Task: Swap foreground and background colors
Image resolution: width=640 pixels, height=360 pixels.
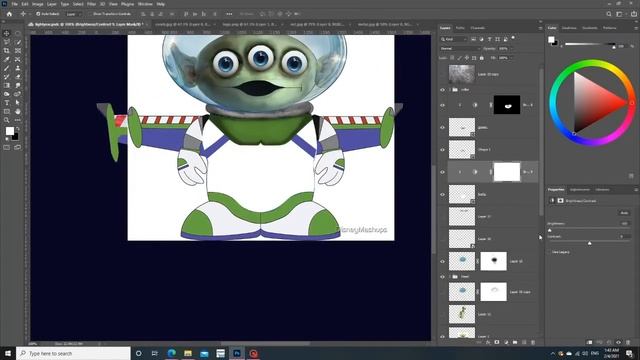Action: click(18, 129)
